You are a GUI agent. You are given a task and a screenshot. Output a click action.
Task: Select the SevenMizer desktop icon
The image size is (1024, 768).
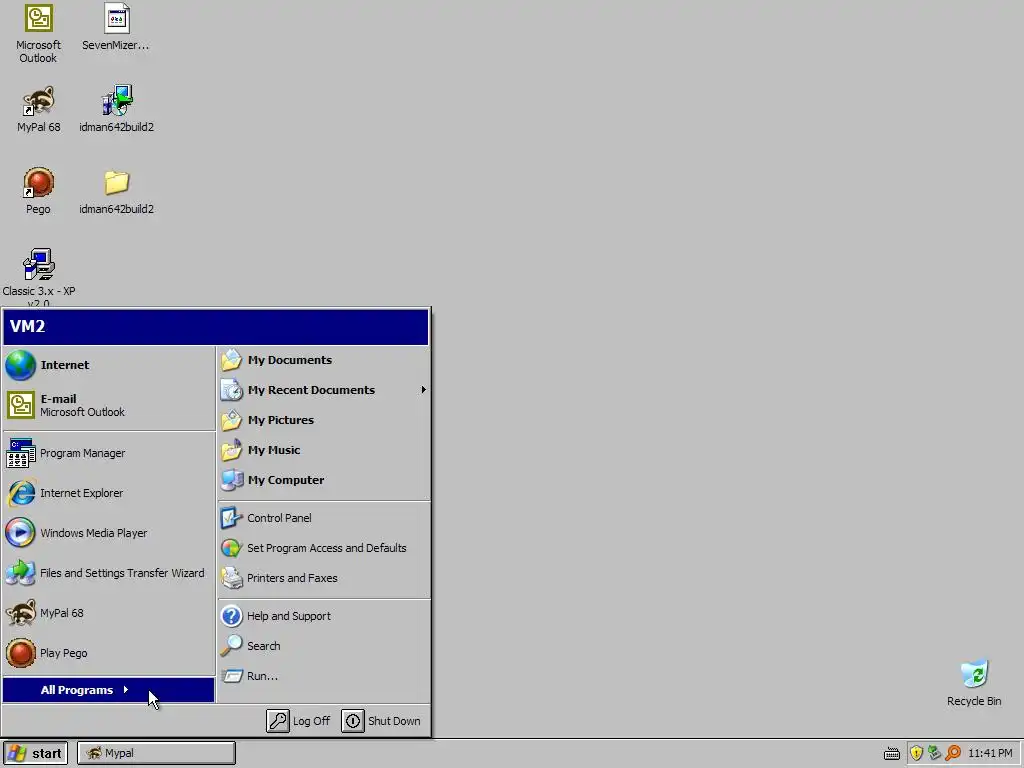click(116, 27)
